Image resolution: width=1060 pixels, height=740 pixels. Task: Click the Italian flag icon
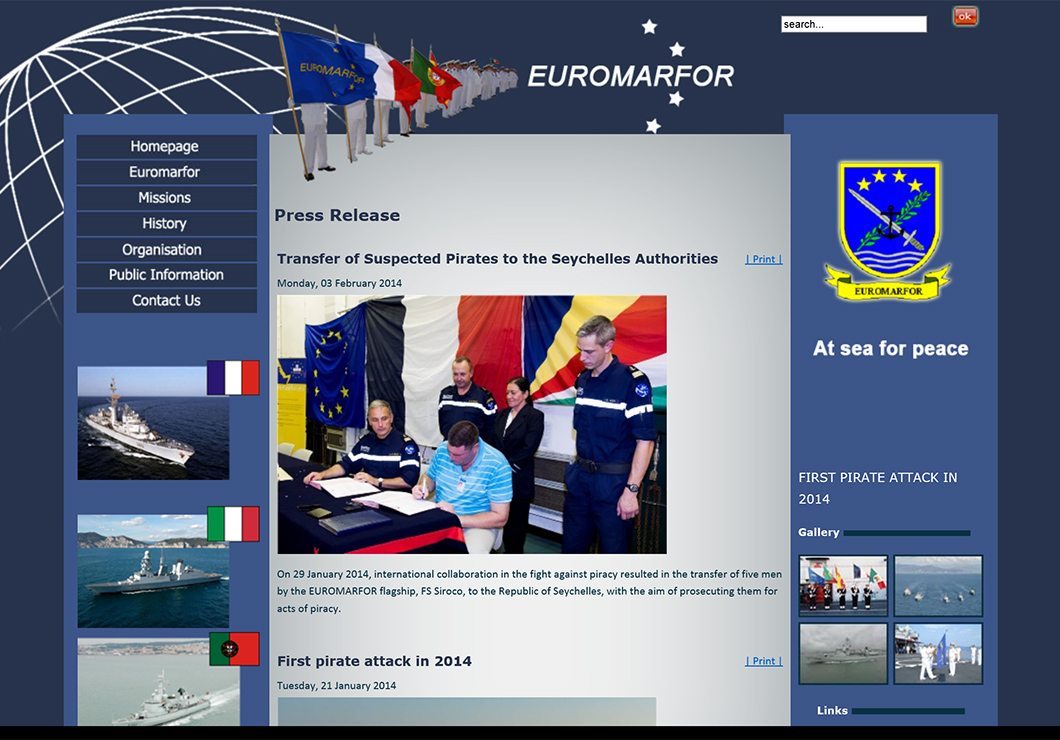pyautogui.click(x=233, y=524)
